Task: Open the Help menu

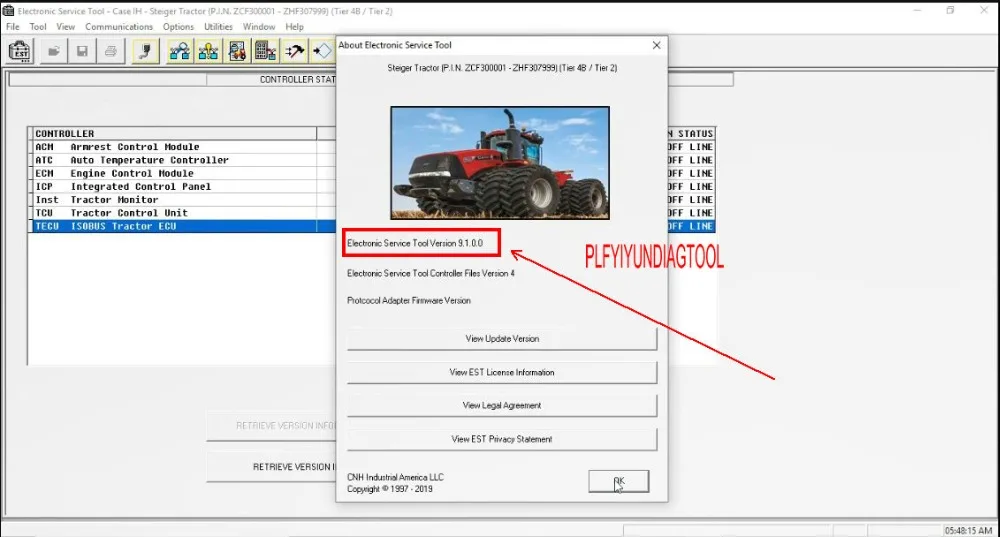Action: tap(294, 27)
